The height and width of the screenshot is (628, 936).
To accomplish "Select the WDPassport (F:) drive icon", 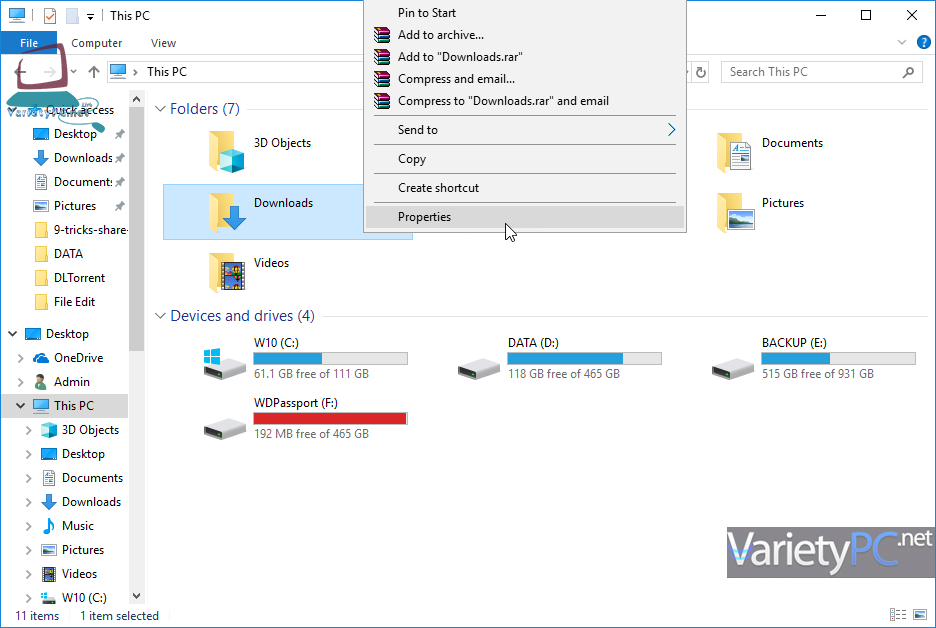I will click(225, 424).
